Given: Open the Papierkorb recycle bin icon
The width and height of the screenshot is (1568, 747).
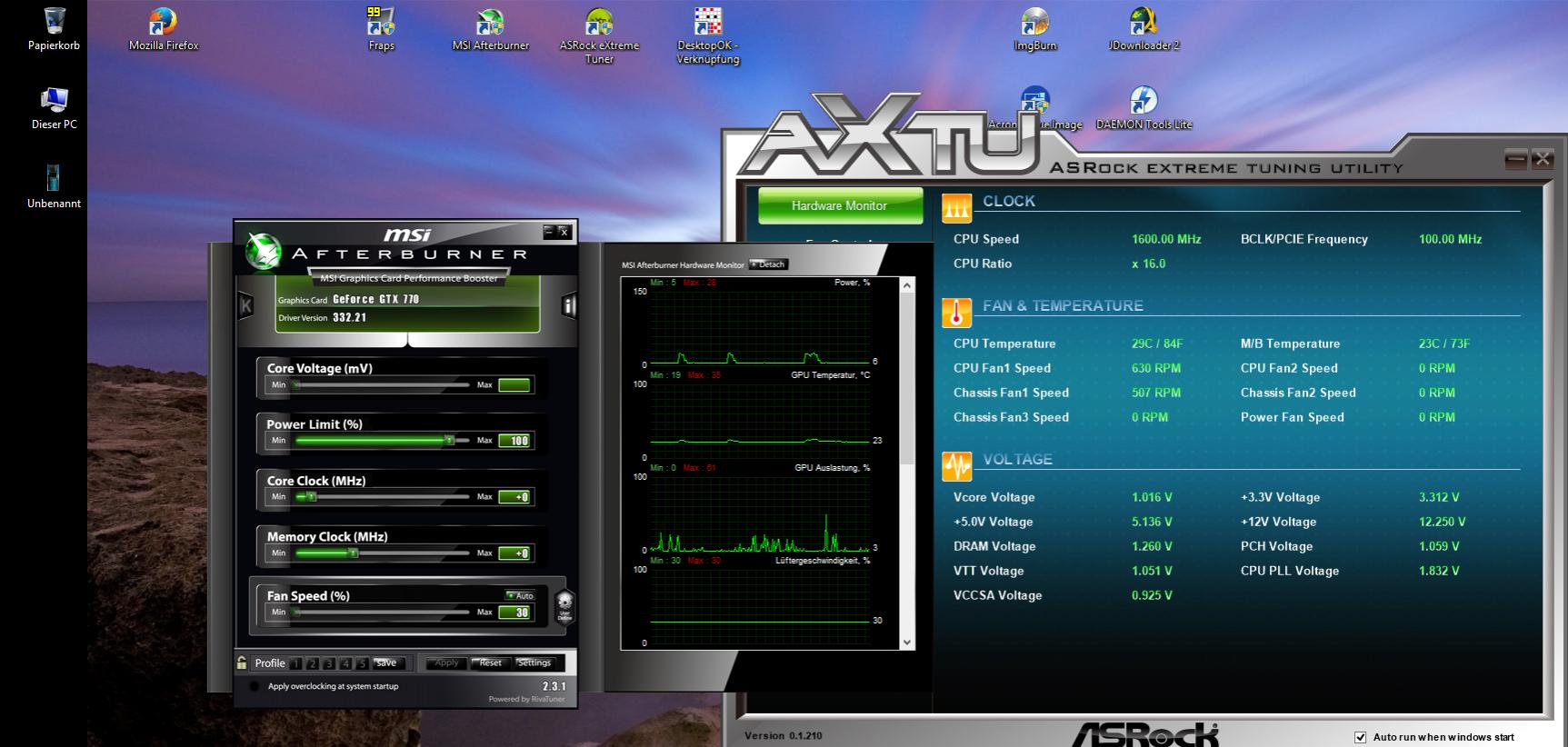Looking at the screenshot, I should pos(54,27).
